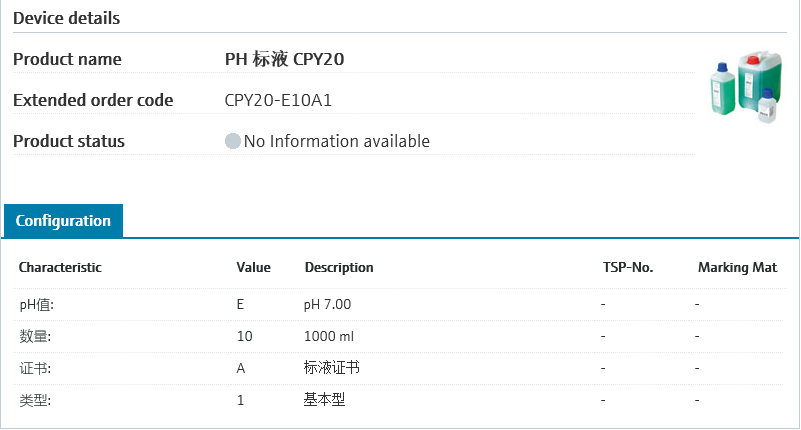The height and width of the screenshot is (430, 801).
Task: Click the TSP-No. column header
Action: (x=627, y=268)
